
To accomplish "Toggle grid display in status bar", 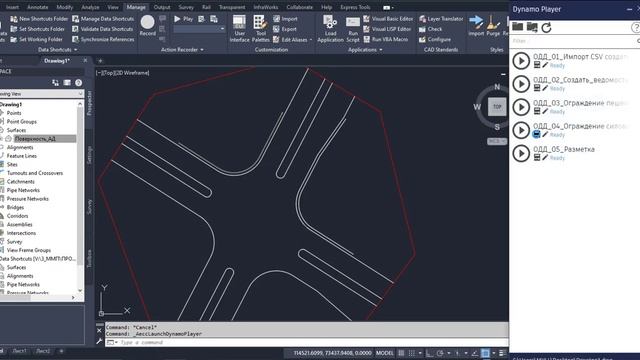I will [401, 353].
